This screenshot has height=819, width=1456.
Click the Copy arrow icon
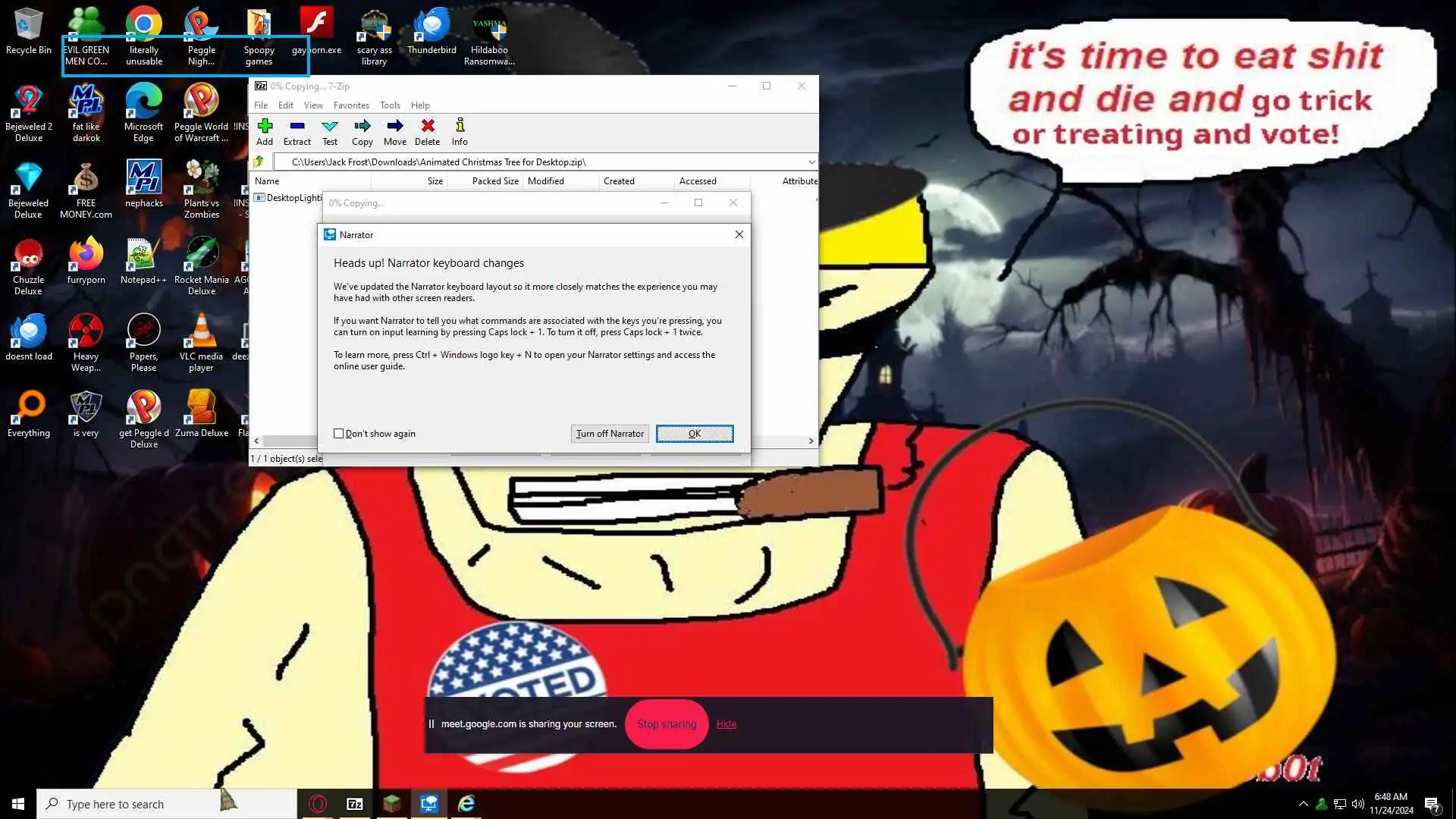point(362,126)
